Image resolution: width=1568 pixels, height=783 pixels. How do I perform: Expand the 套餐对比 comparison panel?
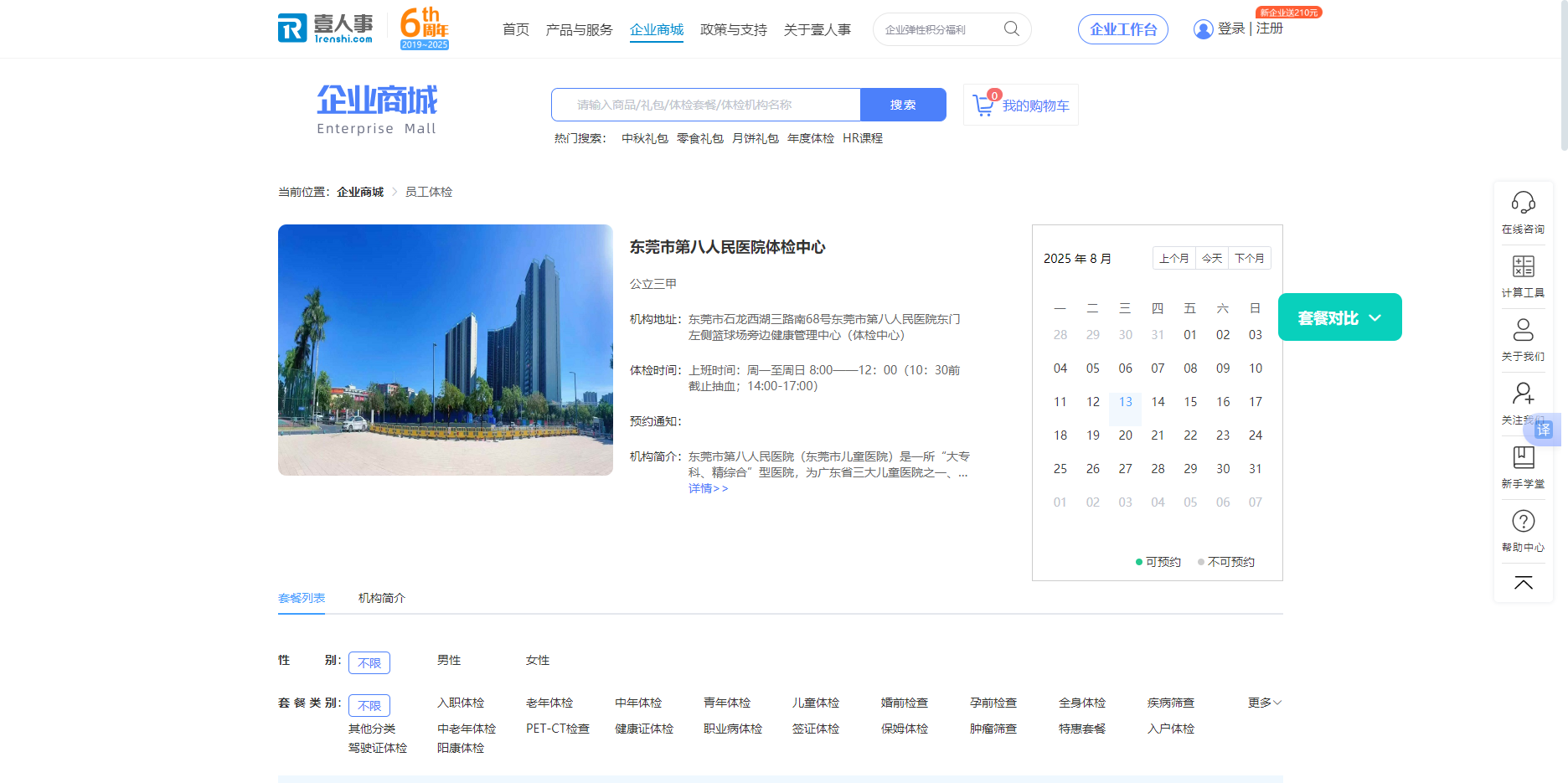tap(1339, 317)
